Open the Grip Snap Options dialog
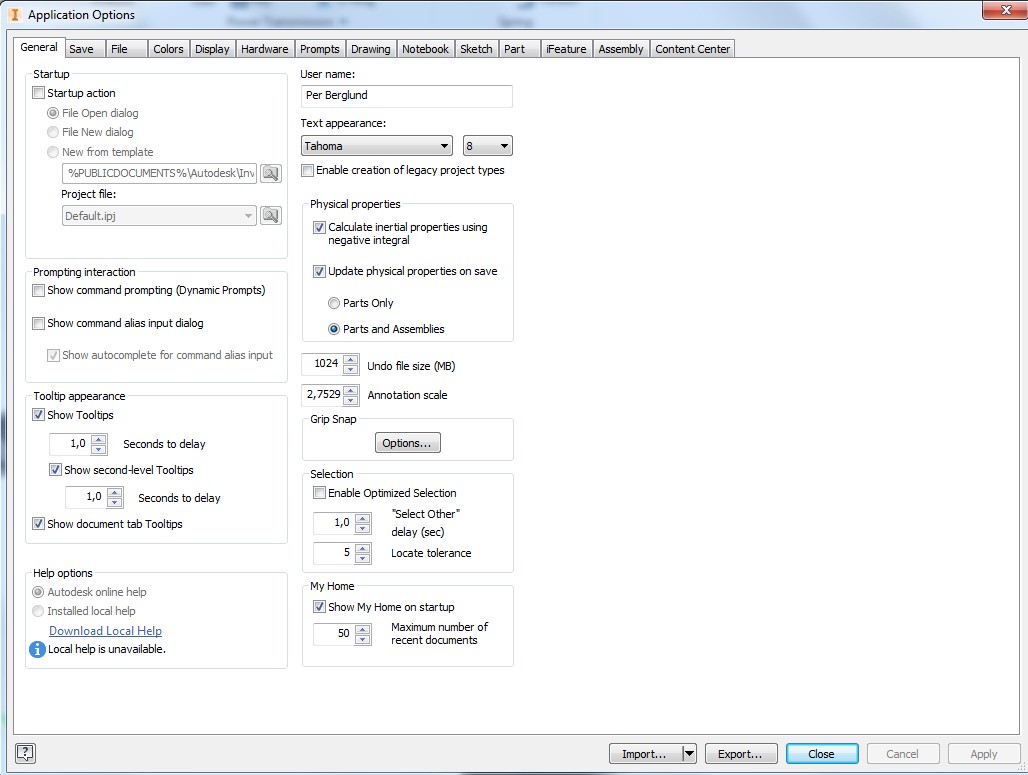This screenshot has height=775, width=1028. (x=407, y=441)
